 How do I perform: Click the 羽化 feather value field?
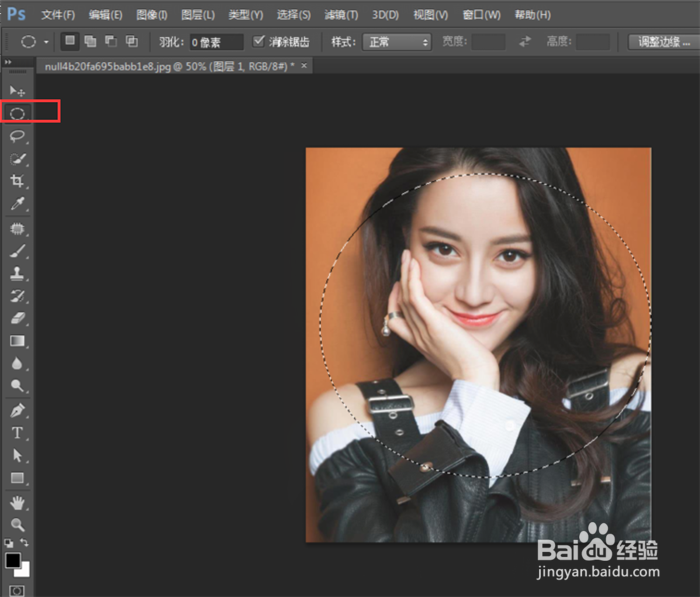[217, 42]
